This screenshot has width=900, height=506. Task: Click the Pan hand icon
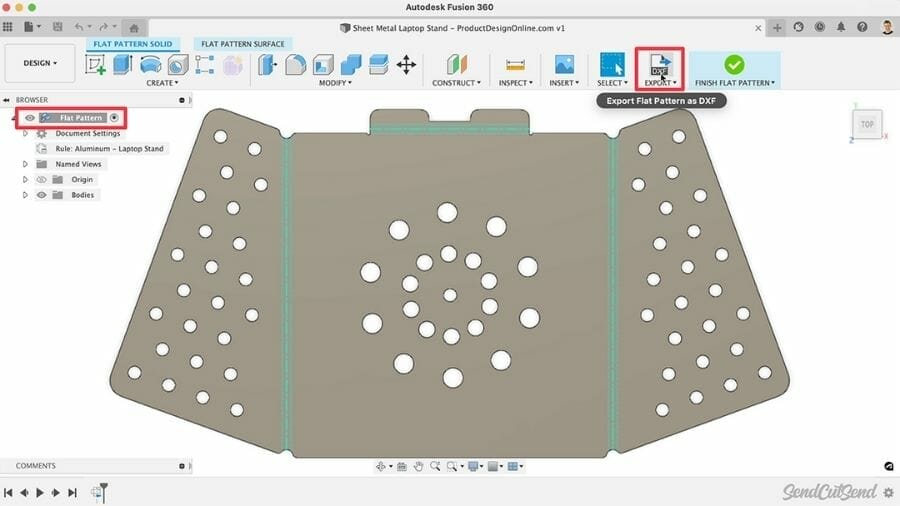pyautogui.click(x=418, y=466)
